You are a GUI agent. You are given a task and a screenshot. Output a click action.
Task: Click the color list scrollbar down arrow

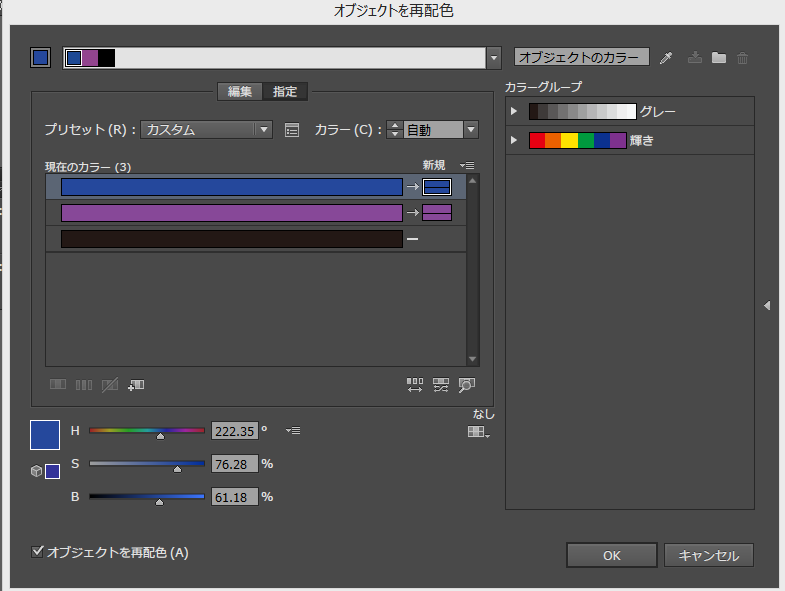[473, 359]
